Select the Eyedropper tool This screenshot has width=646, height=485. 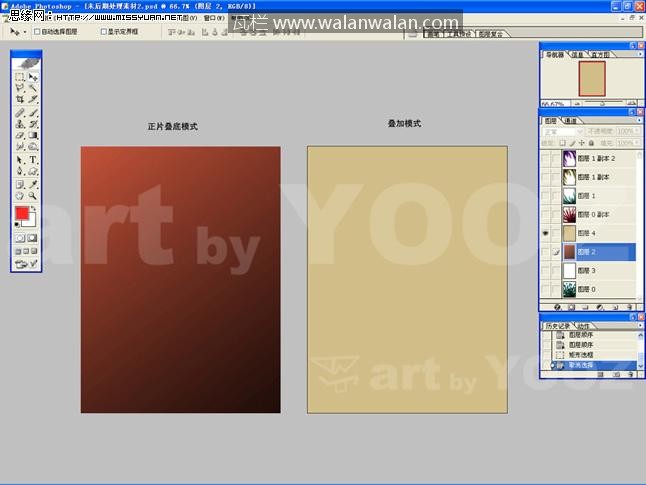(x=33, y=184)
